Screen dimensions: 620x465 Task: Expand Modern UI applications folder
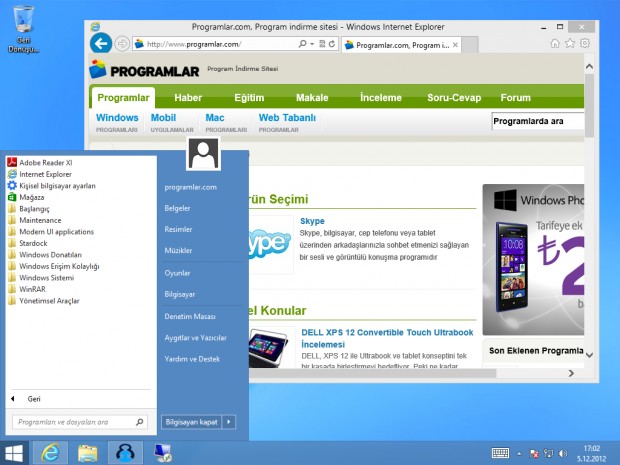click(51, 231)
